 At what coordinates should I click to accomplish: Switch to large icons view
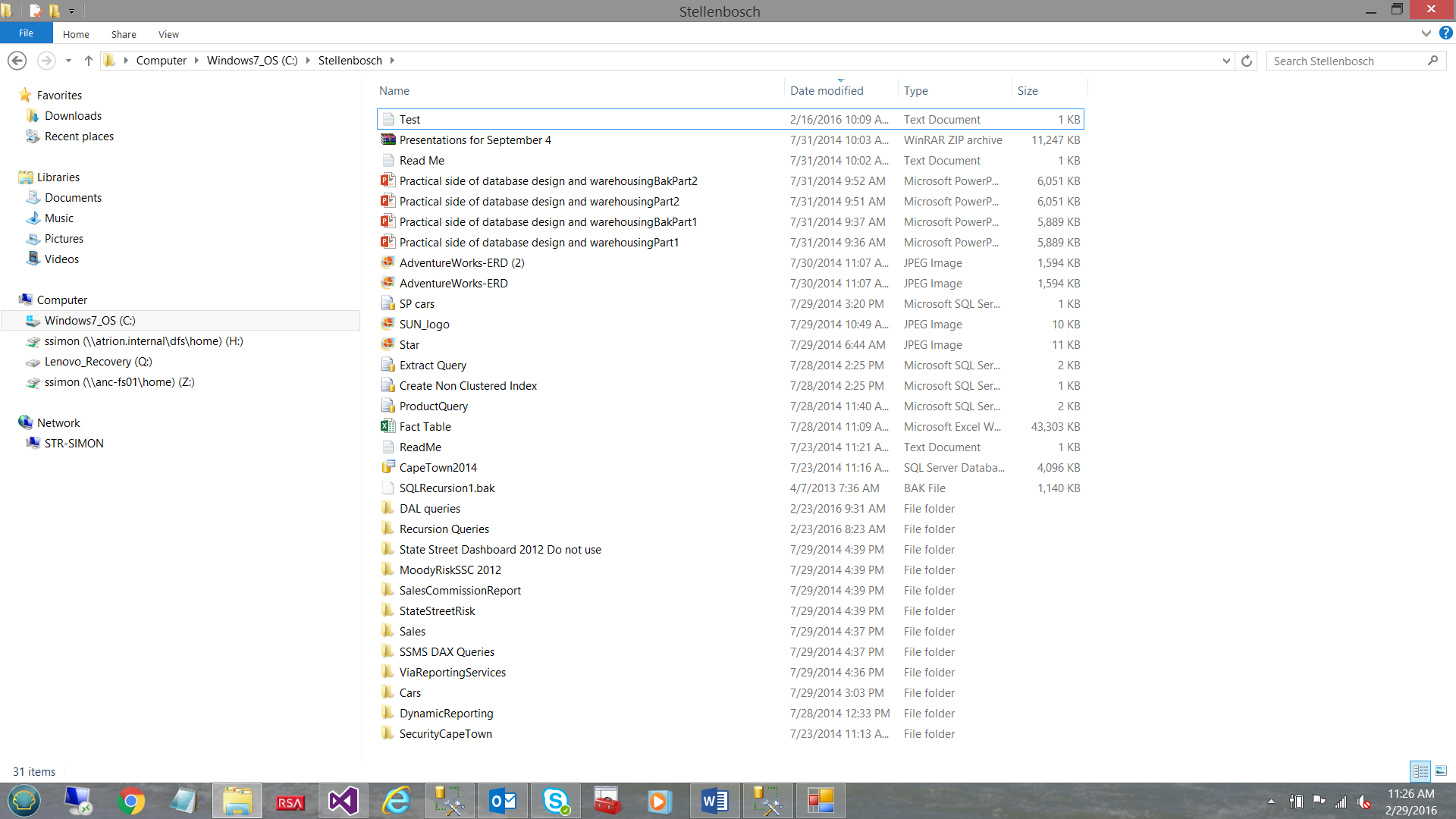pos(1441,771)
